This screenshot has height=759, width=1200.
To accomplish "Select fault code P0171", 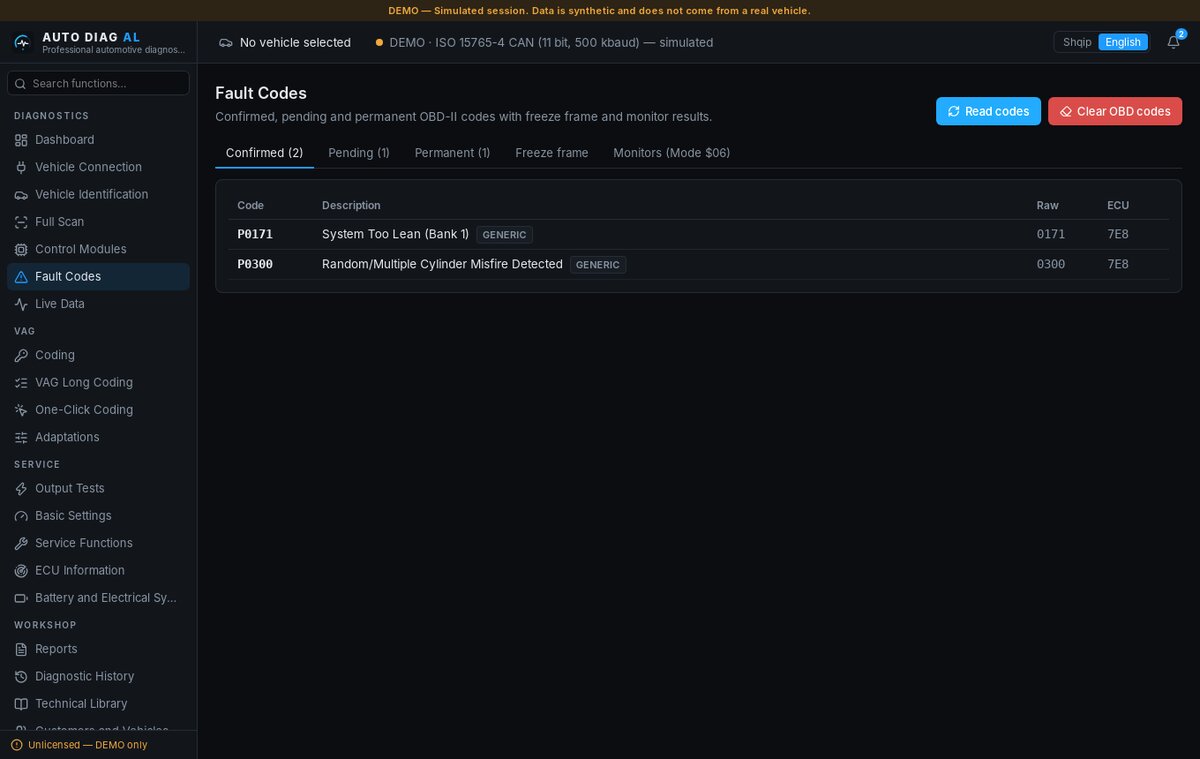I will 255,234.
